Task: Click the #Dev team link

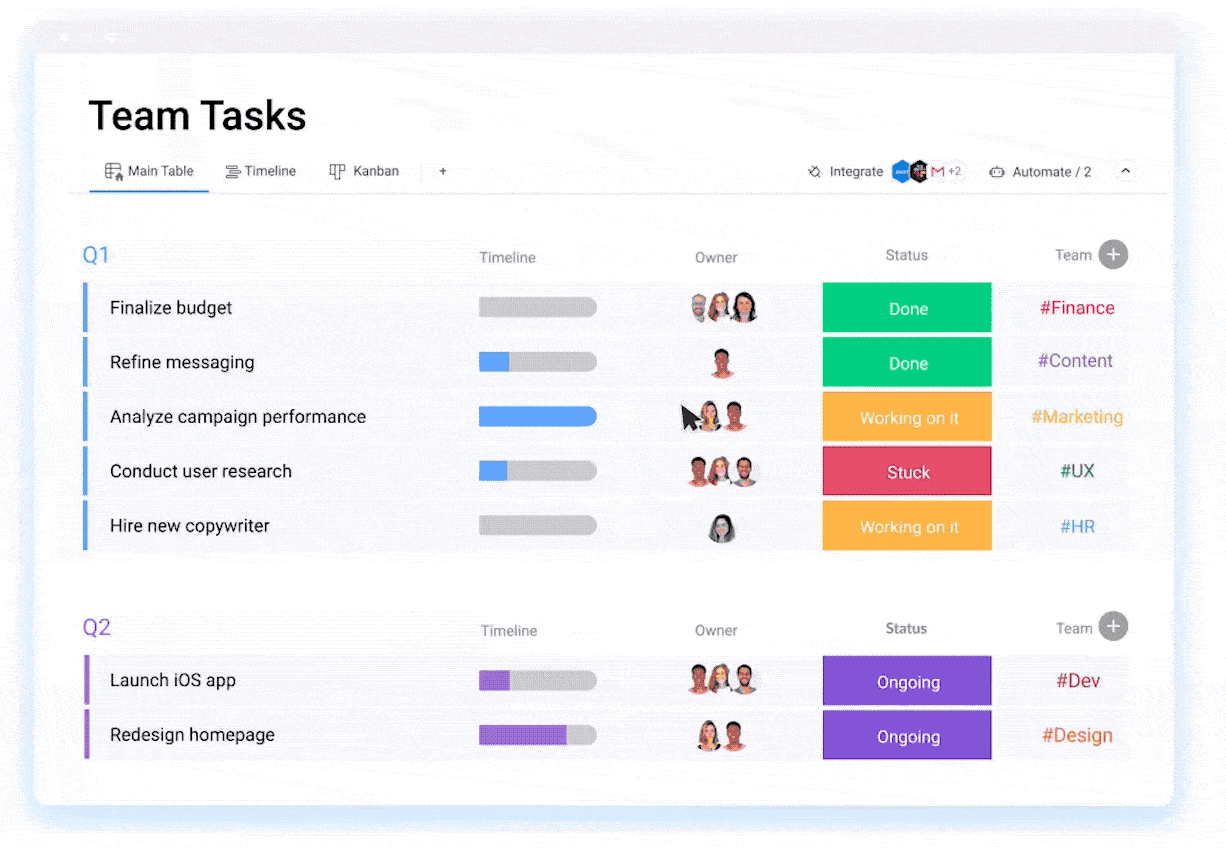Action: point(1077,681)
